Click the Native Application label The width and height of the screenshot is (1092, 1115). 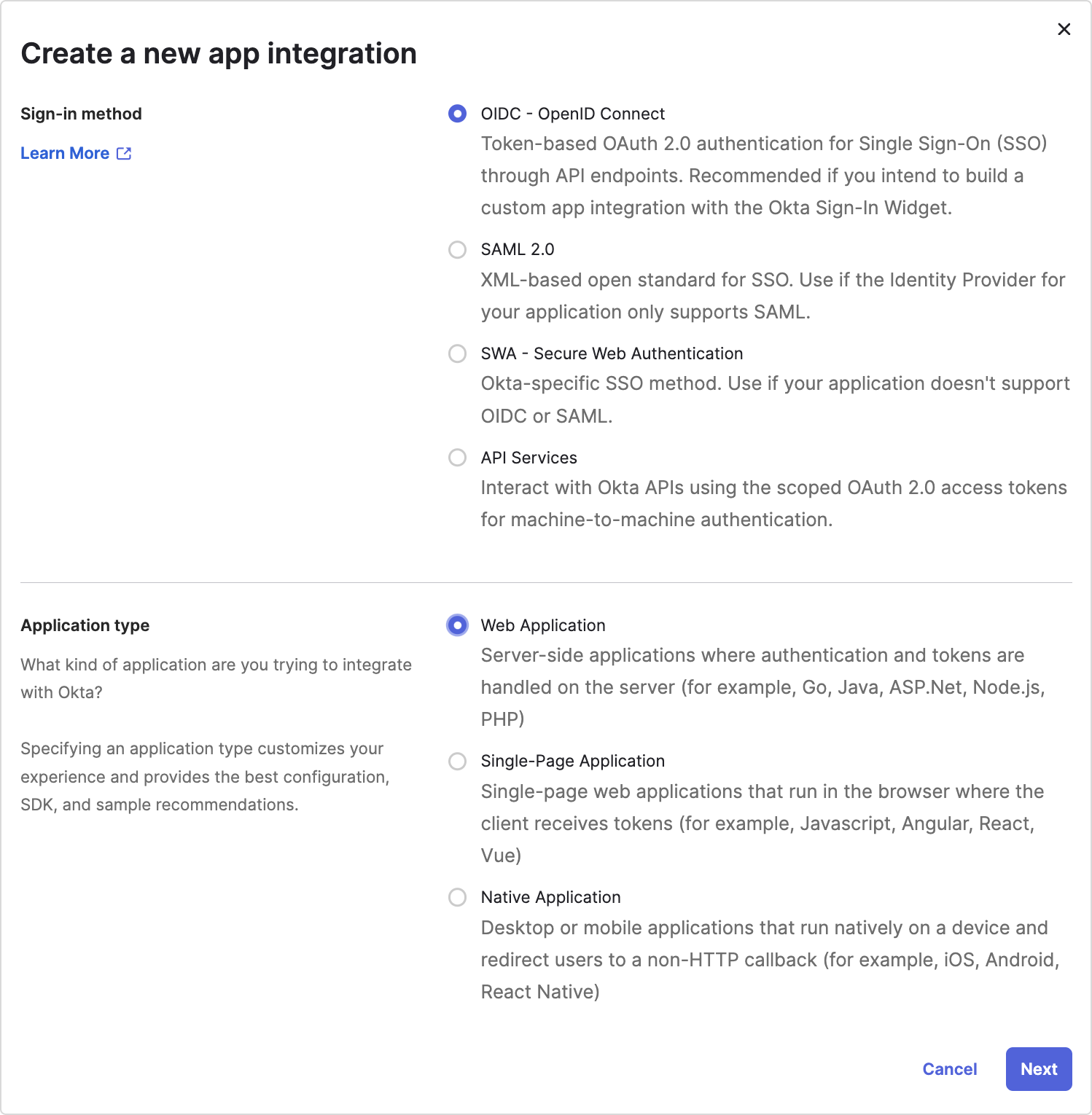point(550,897)
